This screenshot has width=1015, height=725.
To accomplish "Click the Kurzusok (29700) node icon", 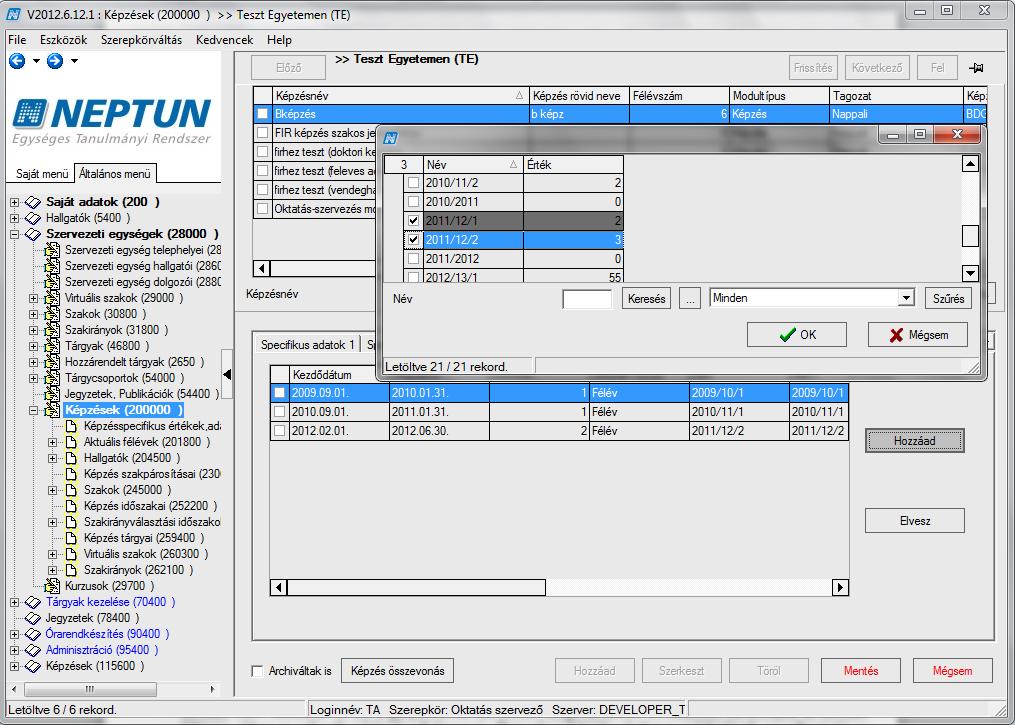I will point(52,586).
